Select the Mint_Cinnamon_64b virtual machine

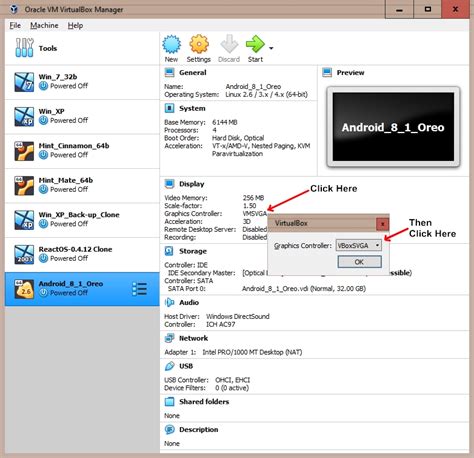[x=82, y=151]
